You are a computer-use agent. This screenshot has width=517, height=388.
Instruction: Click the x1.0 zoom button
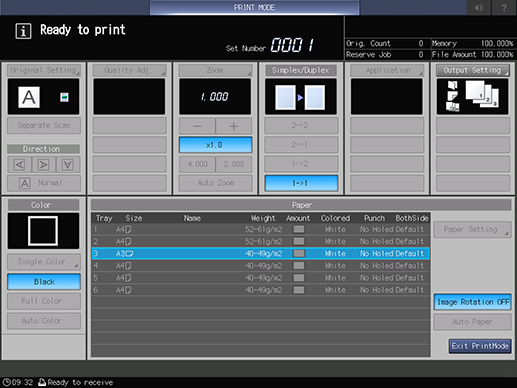coord(215,145)
